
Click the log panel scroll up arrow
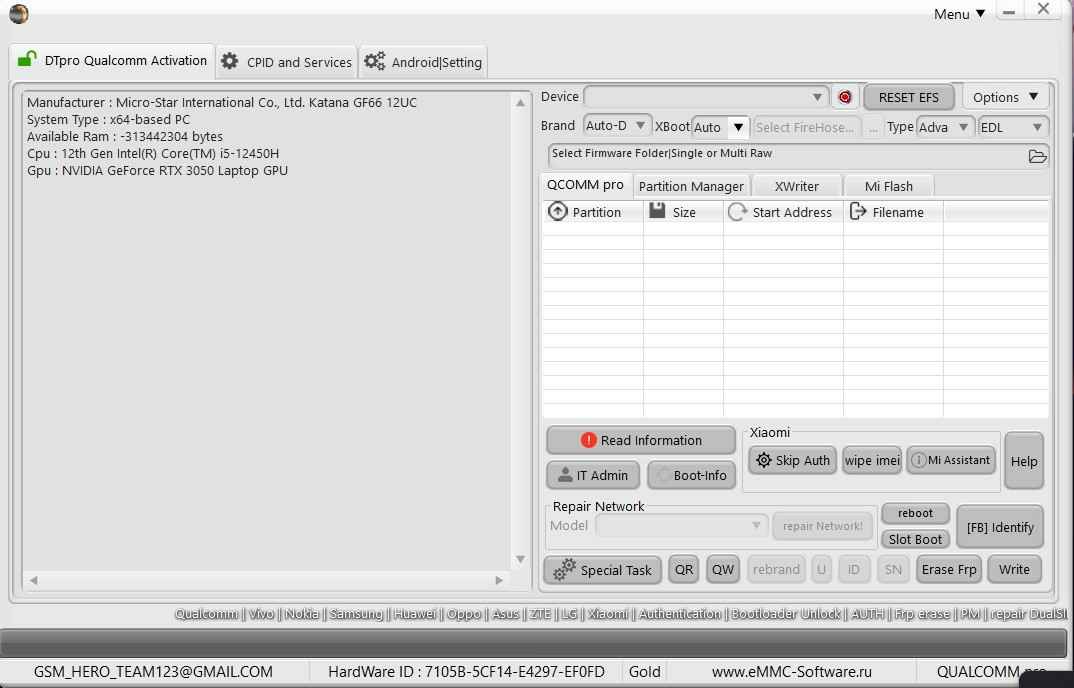[521, 103]
